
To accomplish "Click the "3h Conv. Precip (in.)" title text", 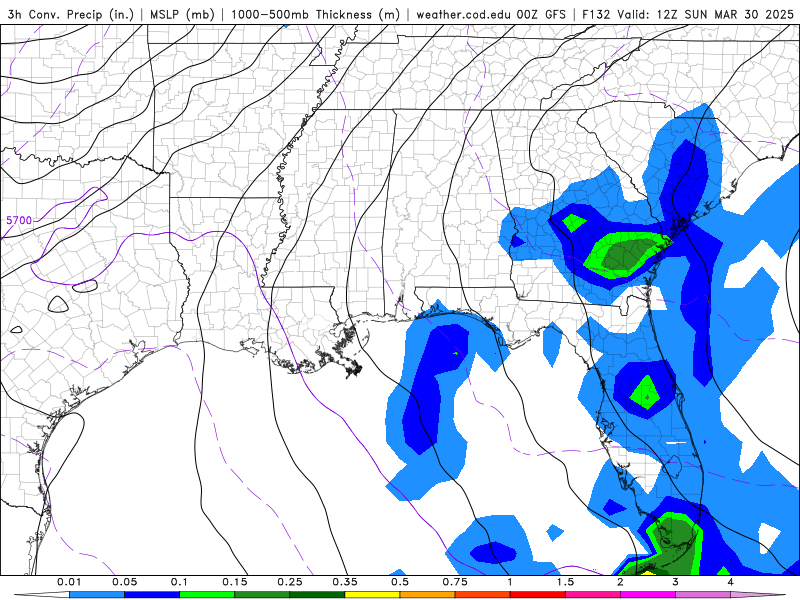I will pyautogui.click(x=70, y=15).
